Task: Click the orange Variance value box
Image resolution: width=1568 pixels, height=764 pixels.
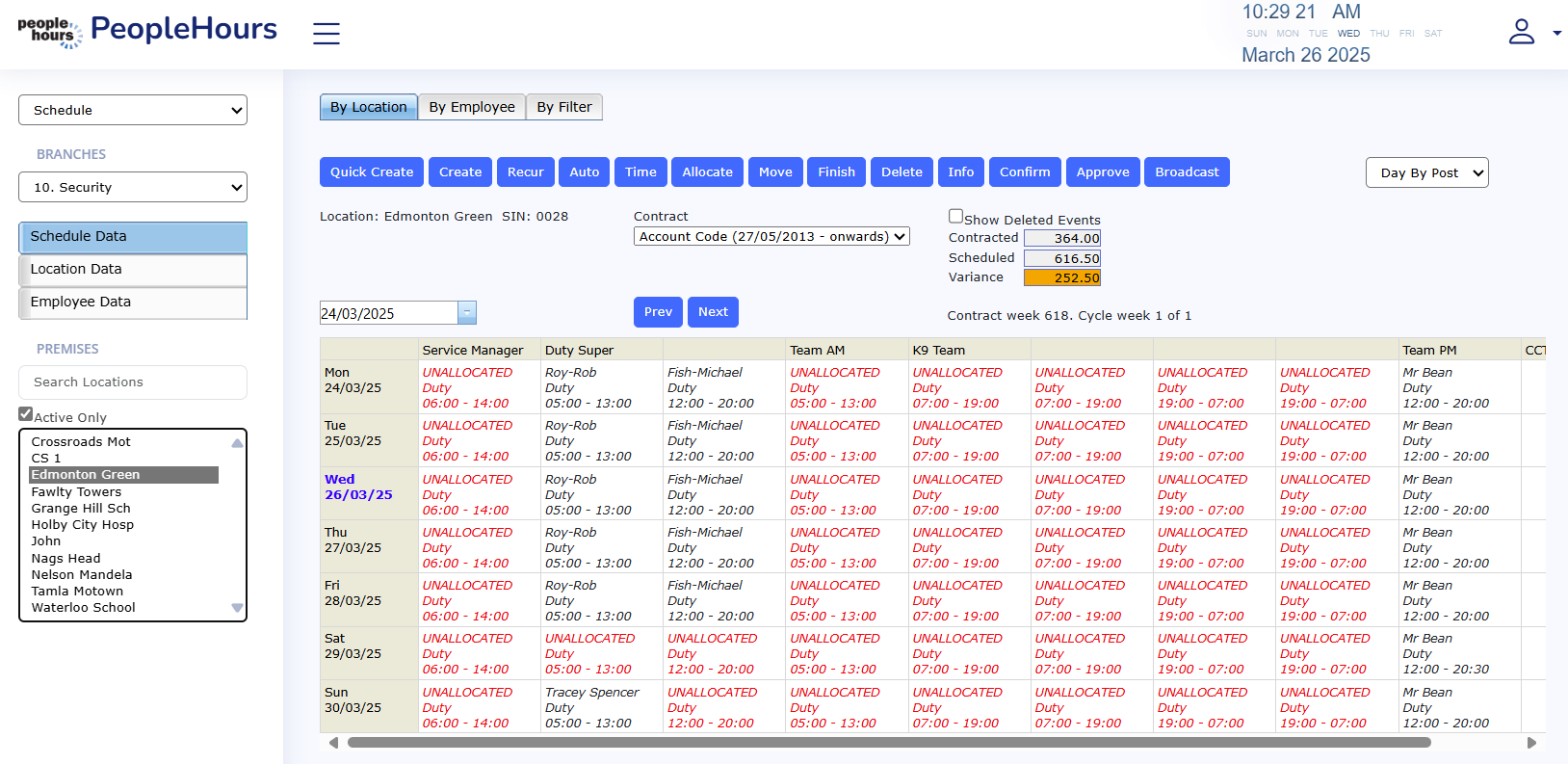Action: tap(1062, 277)
